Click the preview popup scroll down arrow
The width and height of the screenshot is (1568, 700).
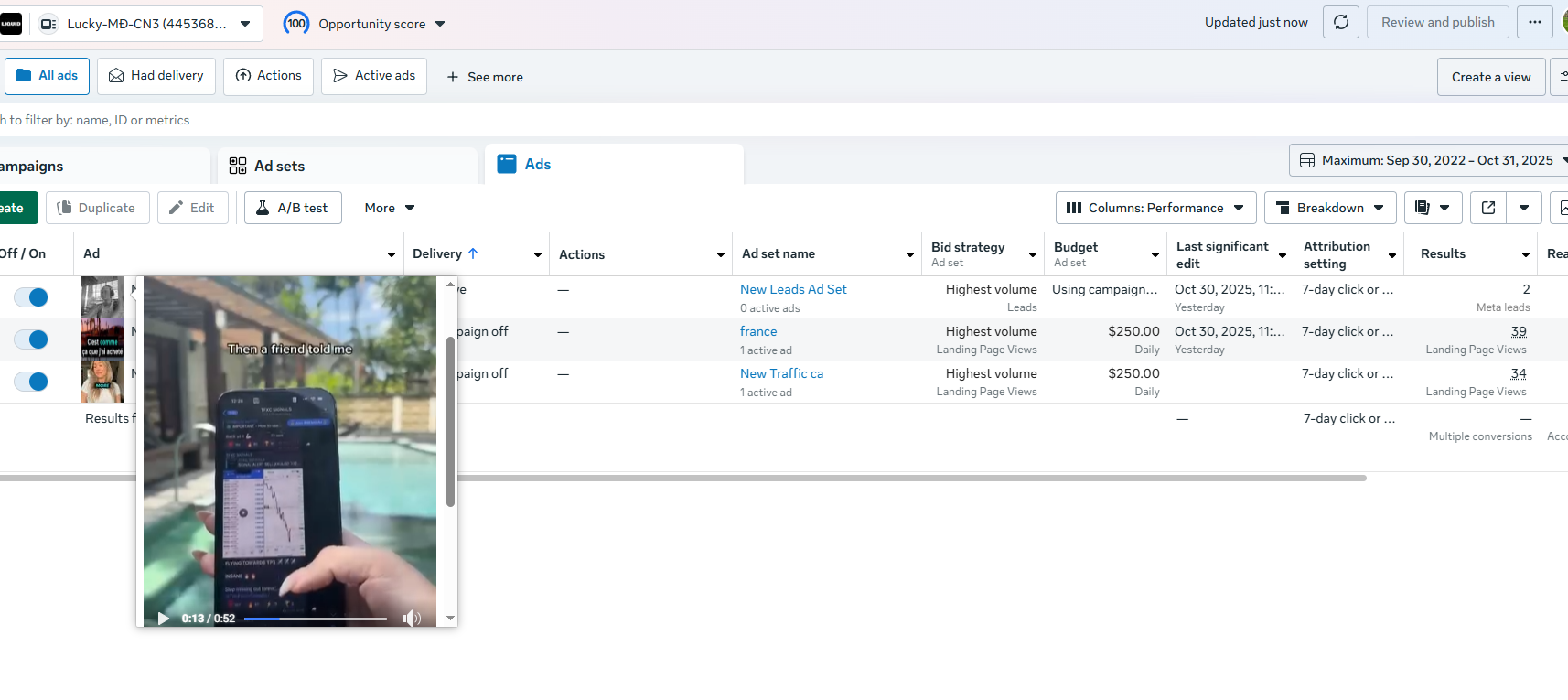click(450, 619)
